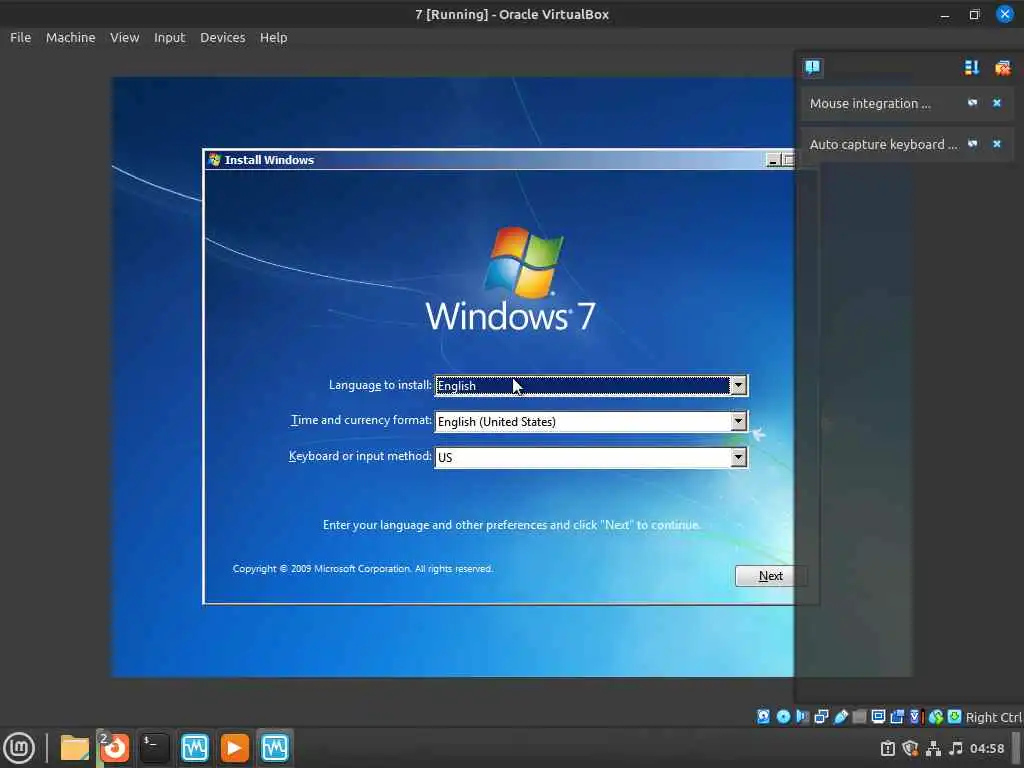Open the network connections tray icon
This screenshot has height=768, width=1024.
click(x=933, y=748)
